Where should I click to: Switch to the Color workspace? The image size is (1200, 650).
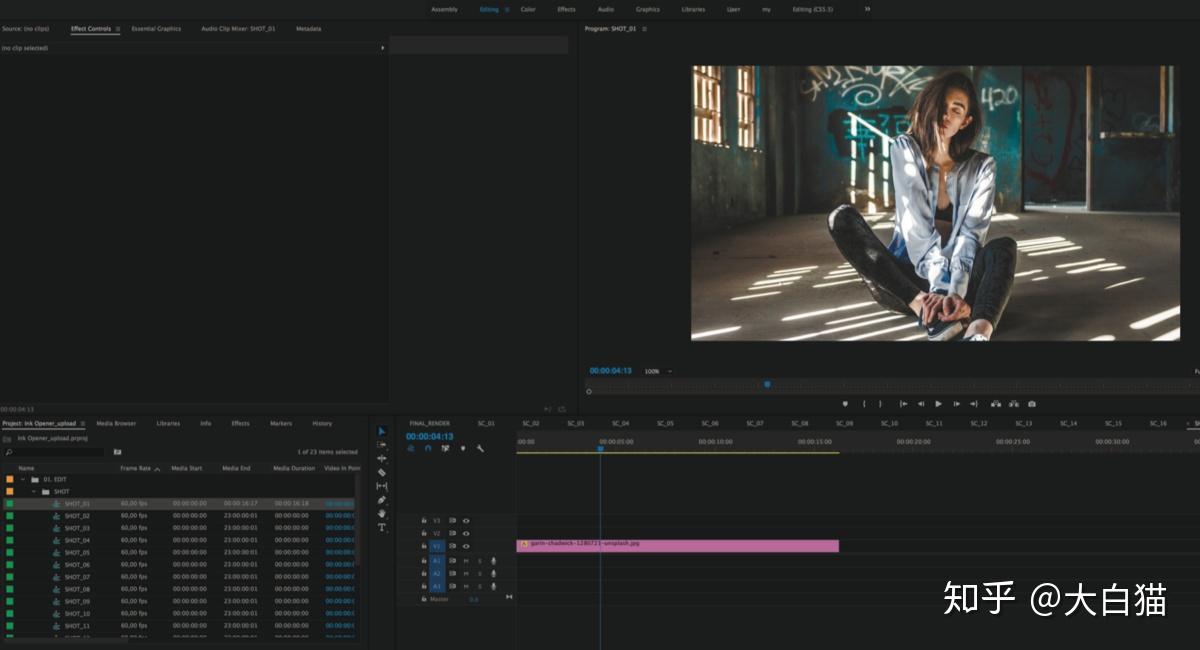pyautogui.click(x=528, y=9)
